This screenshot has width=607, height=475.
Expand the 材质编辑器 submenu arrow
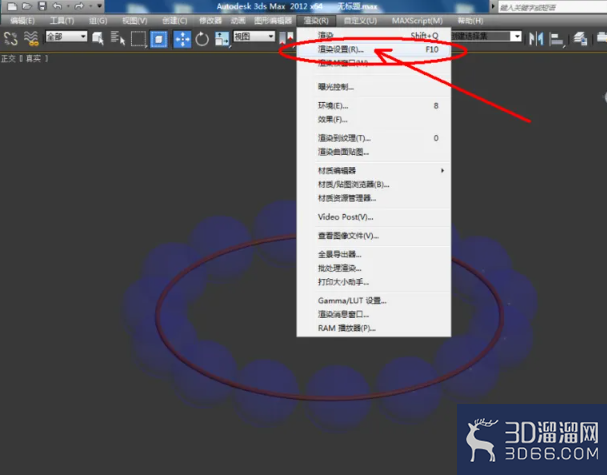[442, 171]
